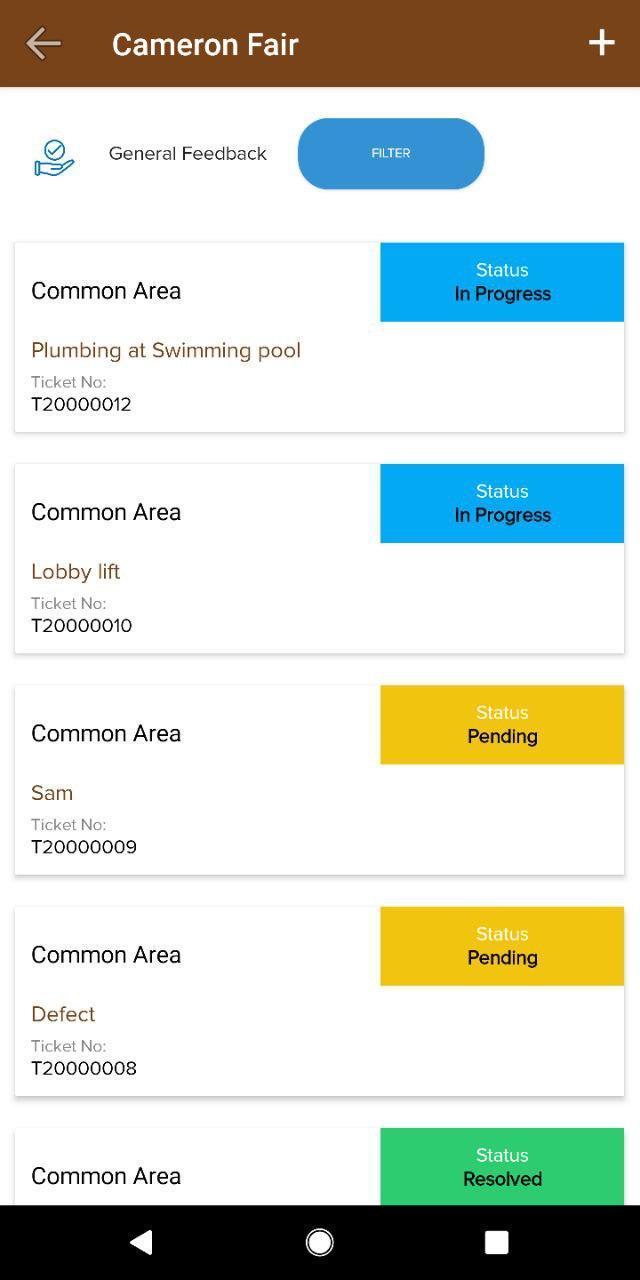This screenshot has width=640, height=1280.
Task: Tap Android recent apps square button
Action: coord(497,1242)
